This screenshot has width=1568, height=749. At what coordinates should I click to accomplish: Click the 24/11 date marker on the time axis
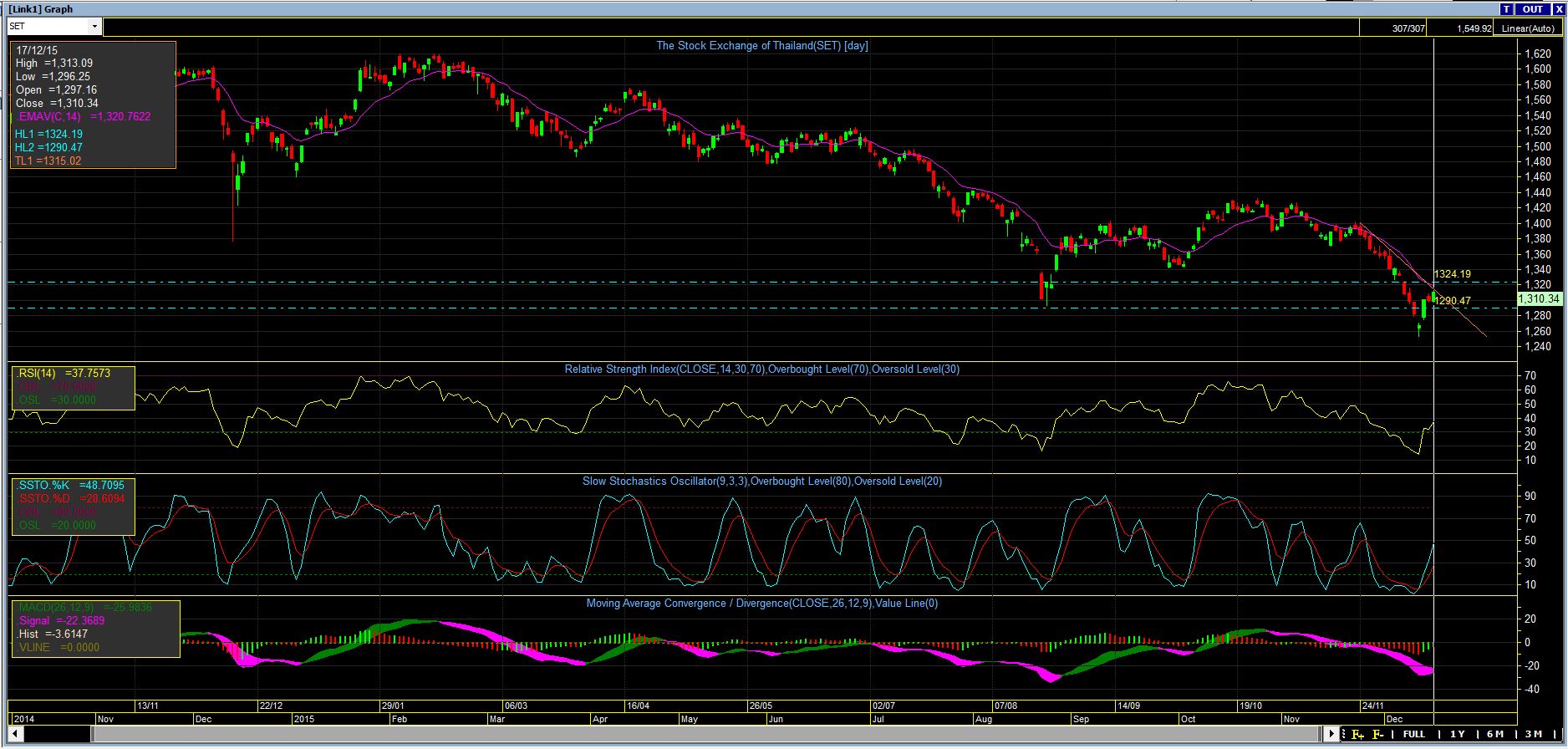click(1372, 706)
